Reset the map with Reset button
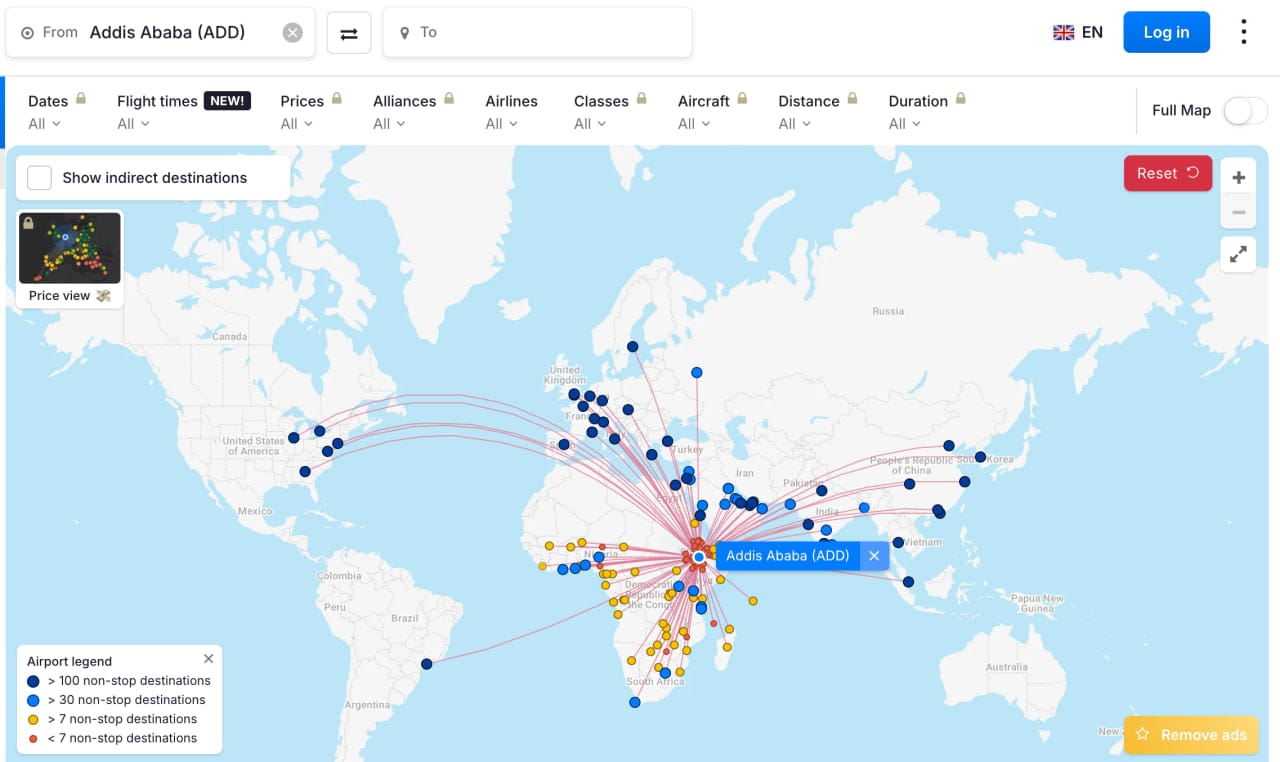The height and width of the screenshot is (762, 1280). click(1167, 173)
